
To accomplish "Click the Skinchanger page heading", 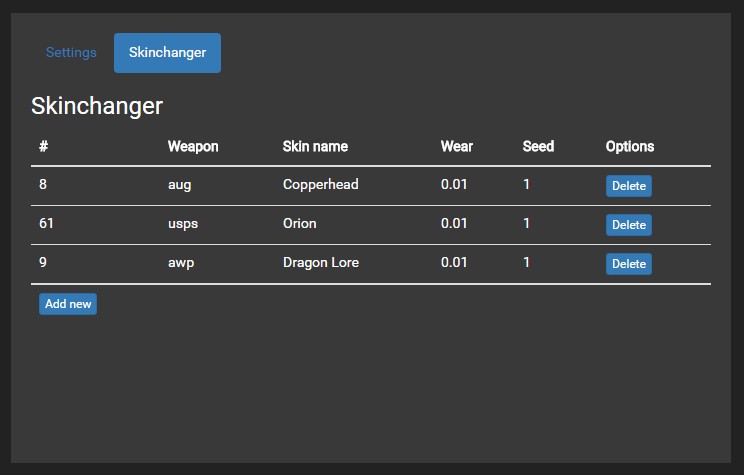I will [97, 106].
